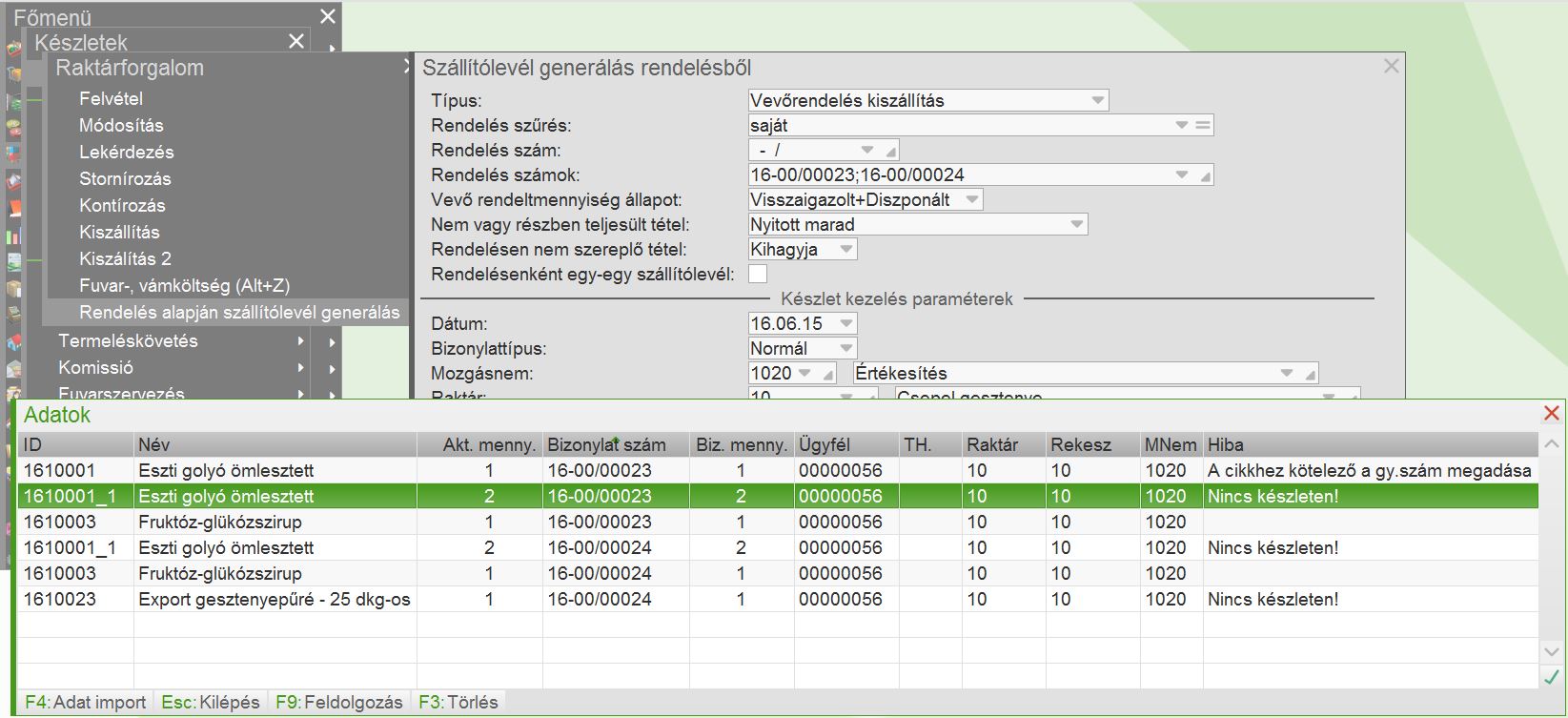Close the Készletek menu panel
Image resolution: width=1568 pixels, height=718 pixels.
tap(296, 41)
